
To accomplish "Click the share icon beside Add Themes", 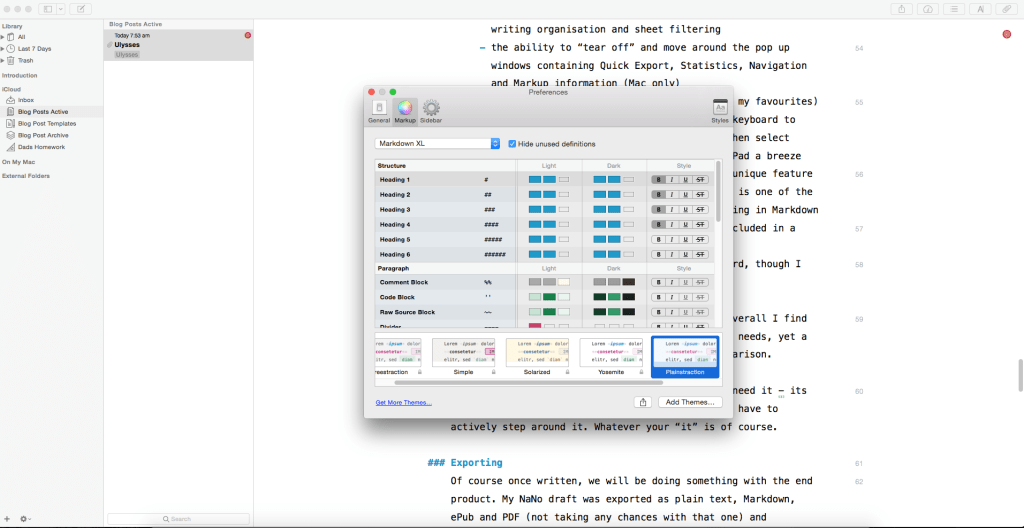I will [643, 402].
